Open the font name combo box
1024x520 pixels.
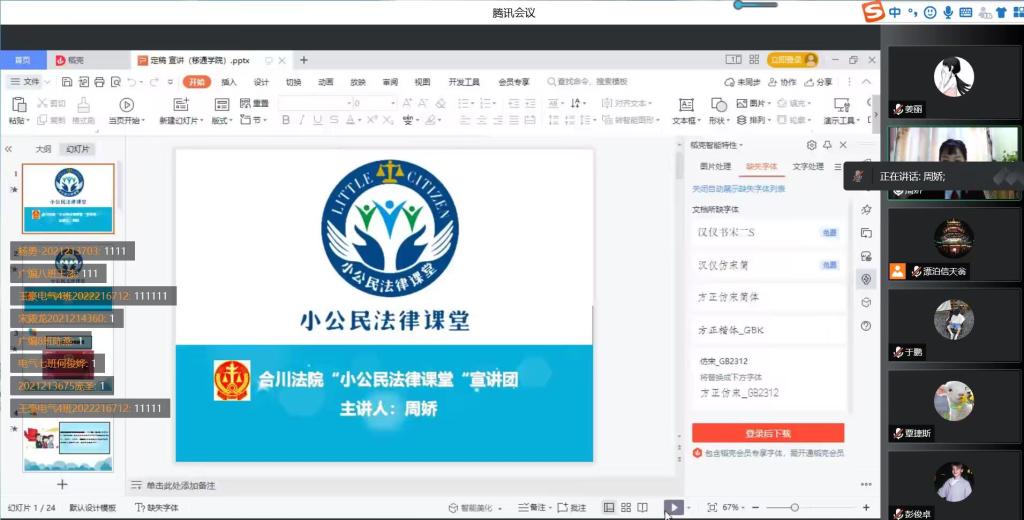pyautogui.click(x=313, y=103)
